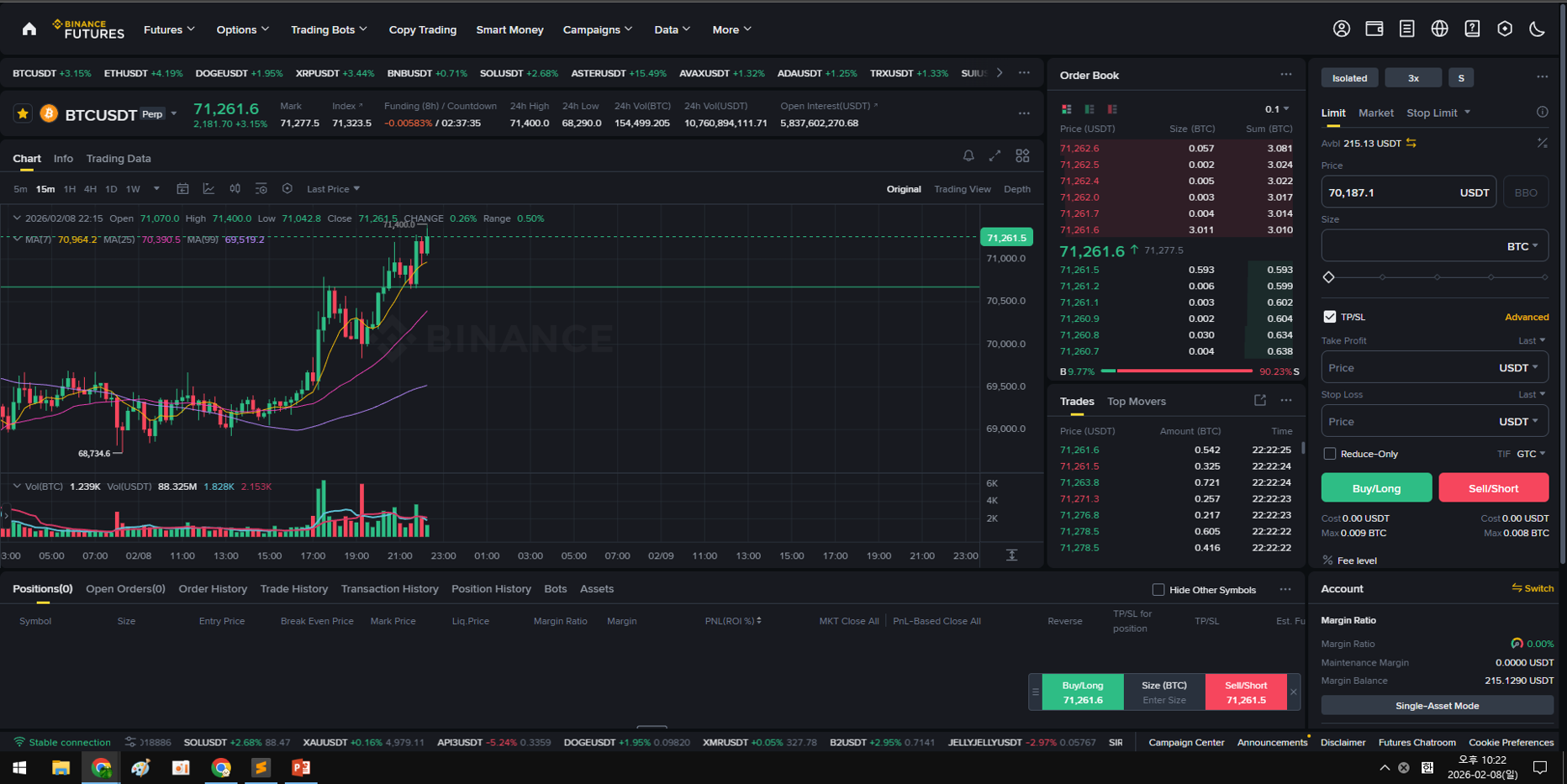This screenshot has height=784, width=1567.
Task: Show only asks in order book
Action: click(1112, 109)
